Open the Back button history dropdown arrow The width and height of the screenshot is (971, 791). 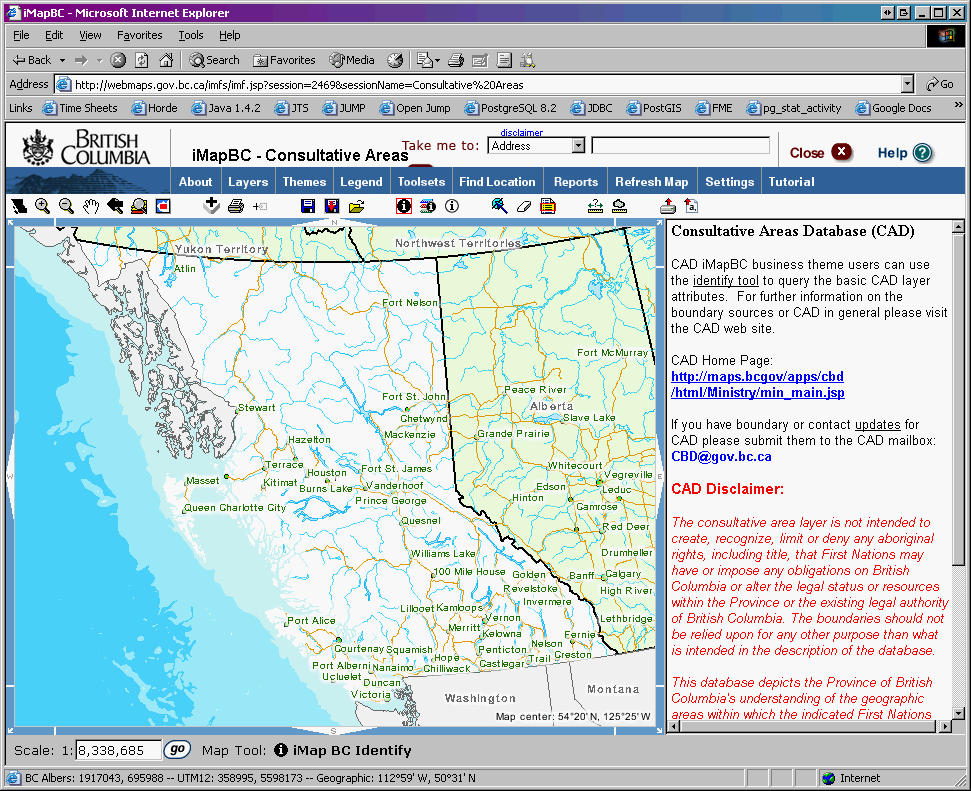(62, 60)
